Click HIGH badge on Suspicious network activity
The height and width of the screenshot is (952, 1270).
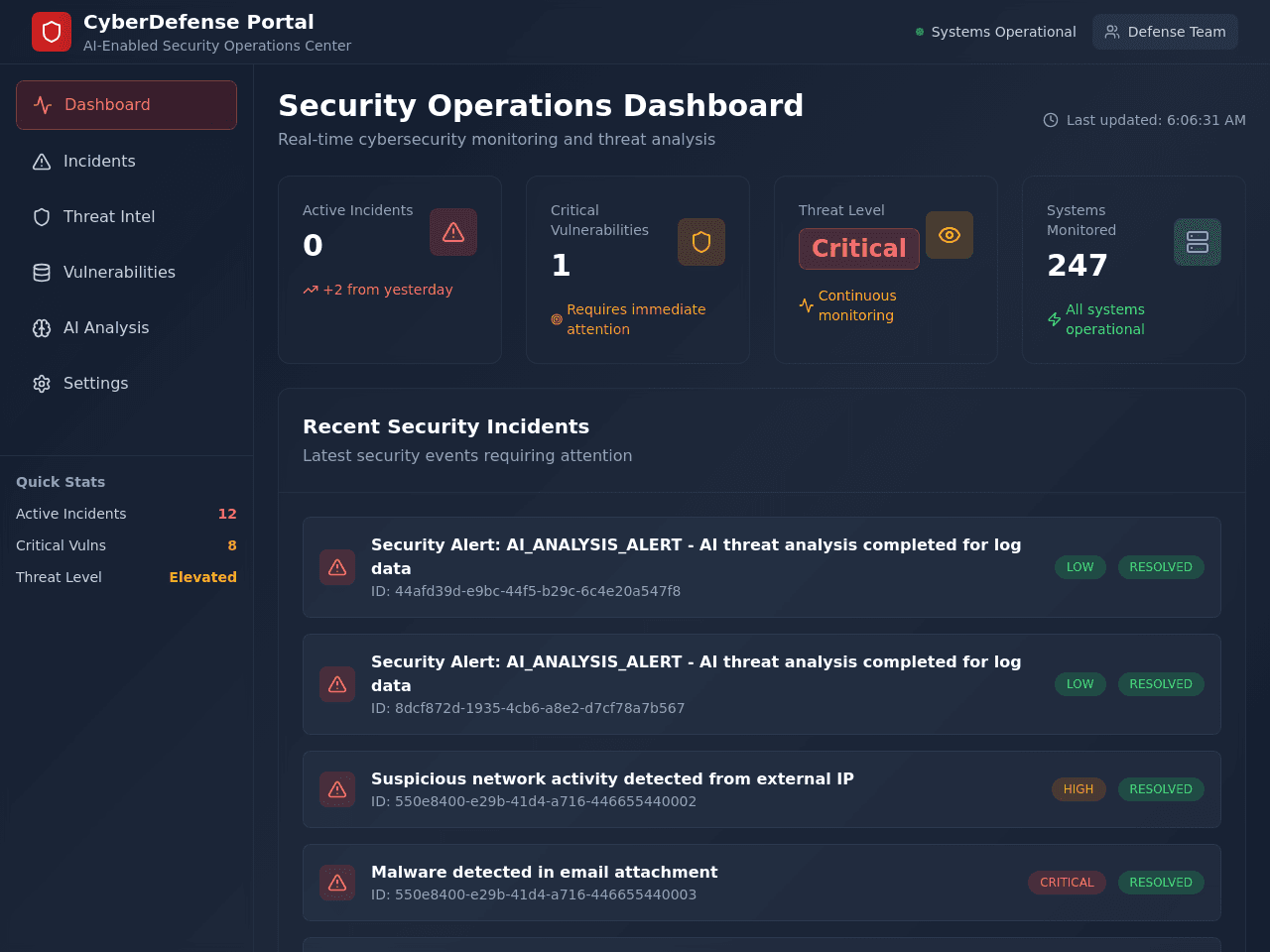(x=1079, y=789)
